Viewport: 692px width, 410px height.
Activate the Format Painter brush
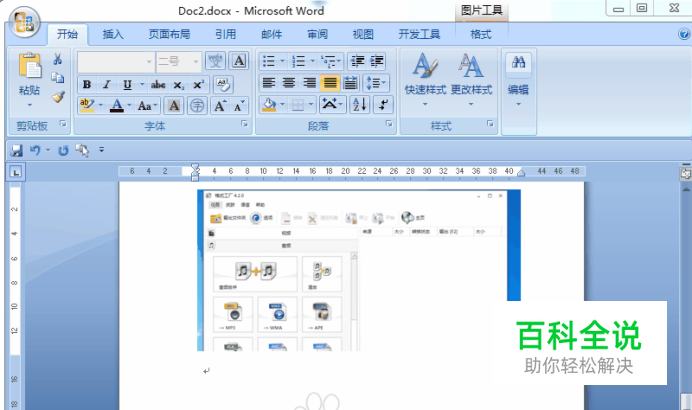pyautogui.click(x=58, y=97)
